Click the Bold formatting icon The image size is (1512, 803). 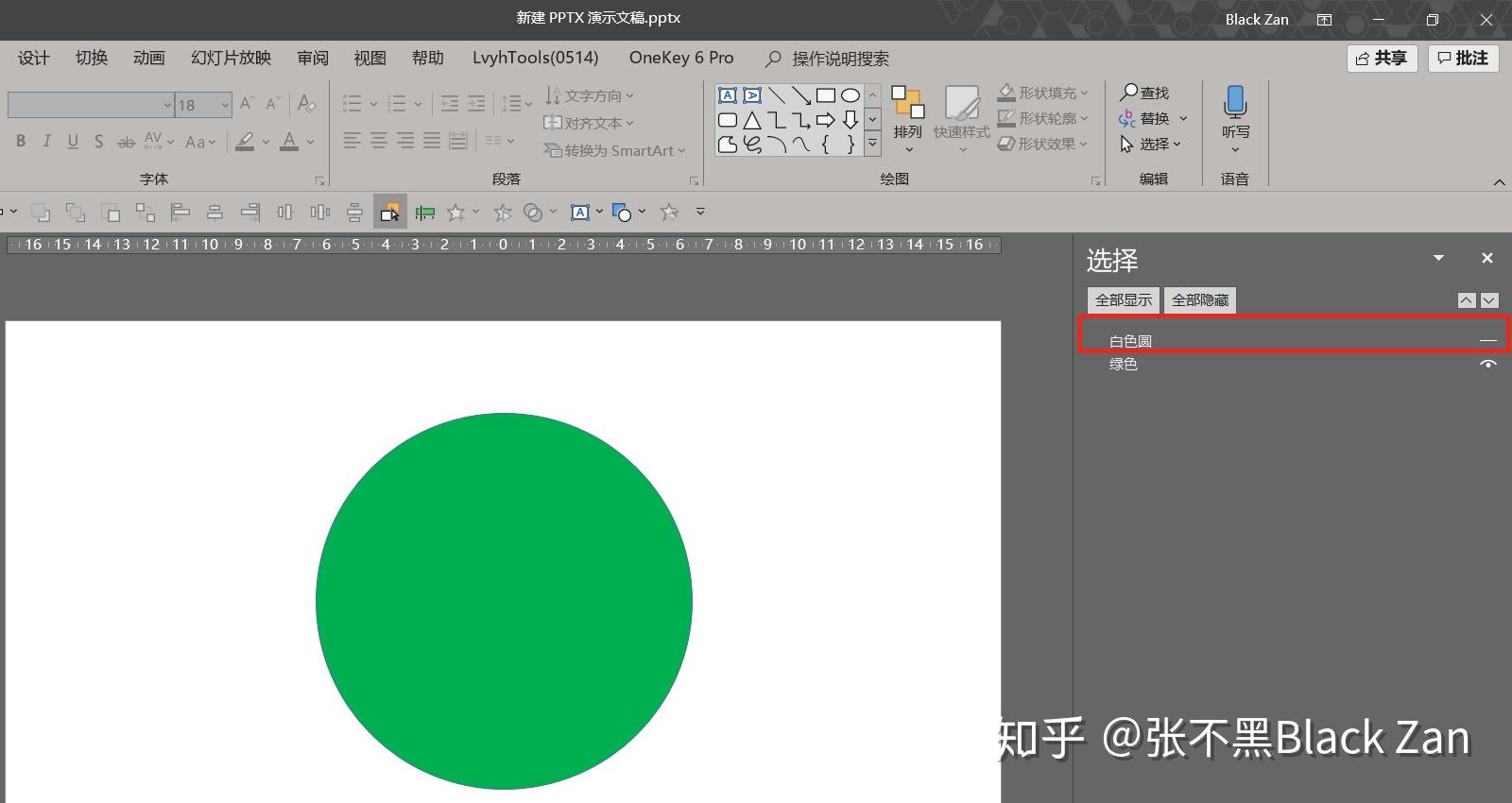21,142
